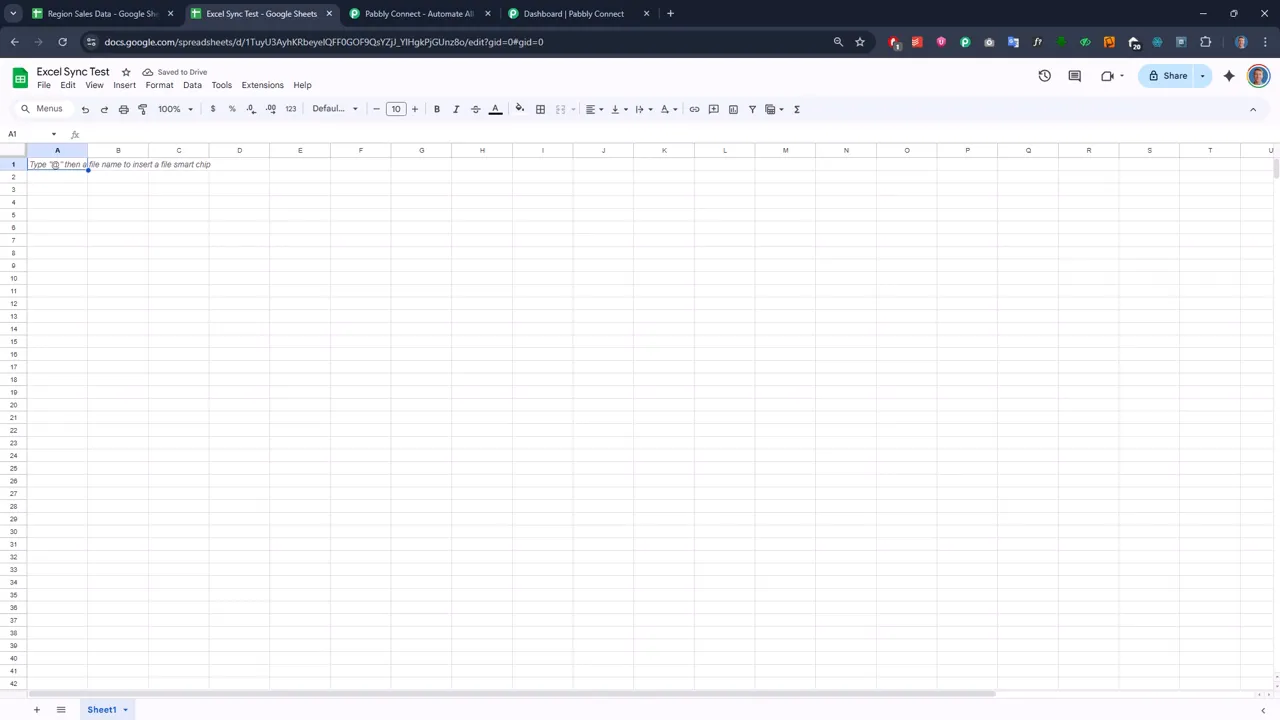The width and height of the screenshot is (1280, 720).
Task: Apply strikethrough formatting
Action: 475,109
